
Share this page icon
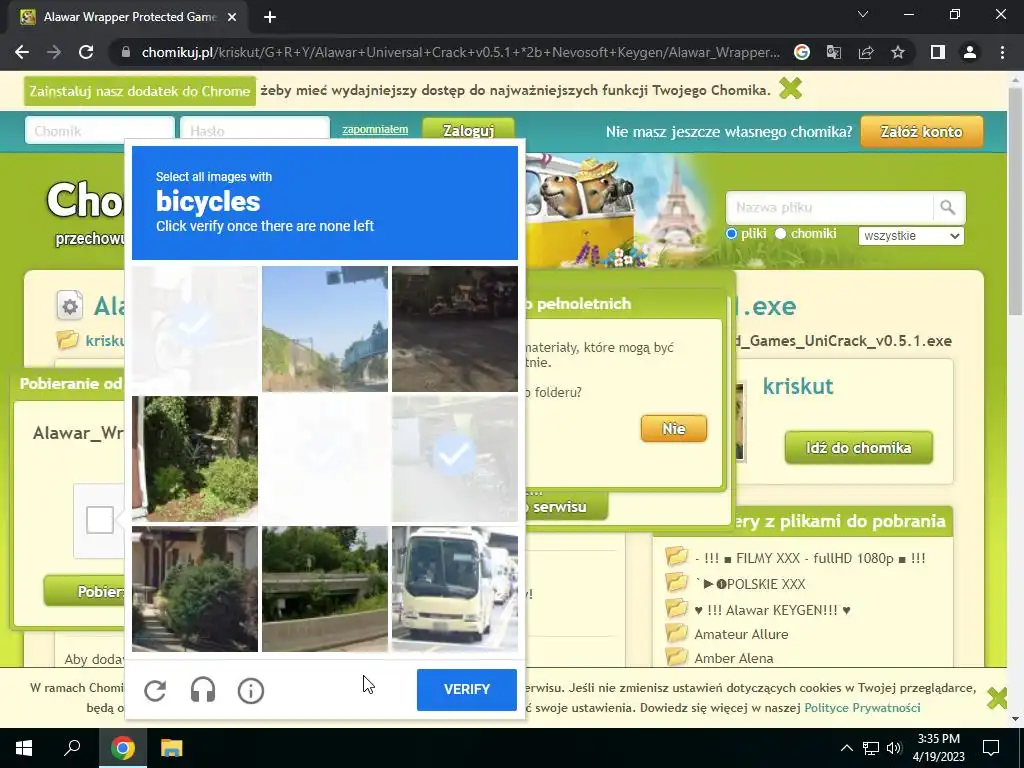coord(866,52)
